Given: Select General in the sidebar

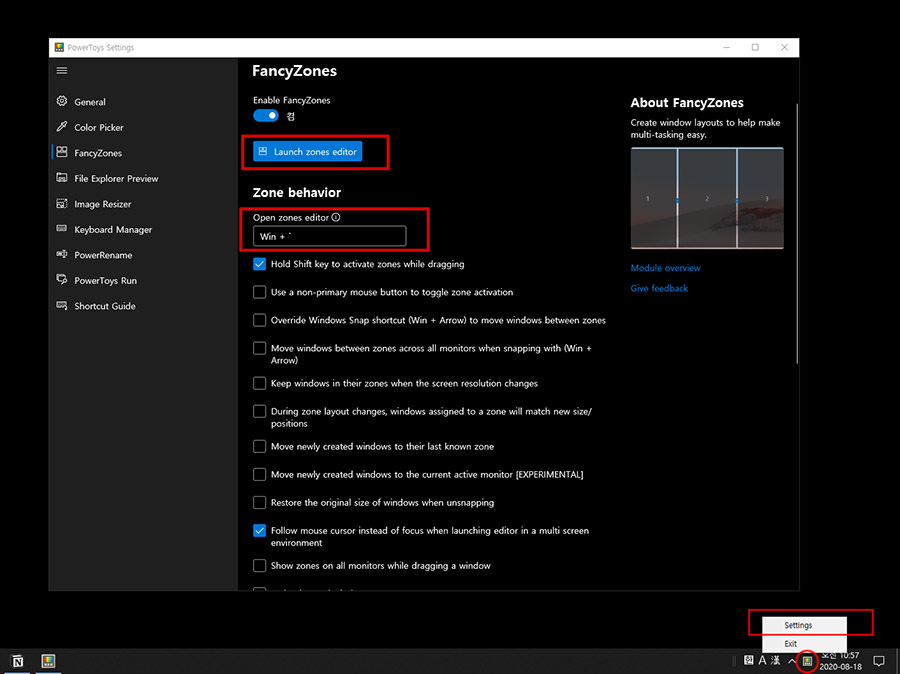Looking at the screenshot, I should [90, 102].
